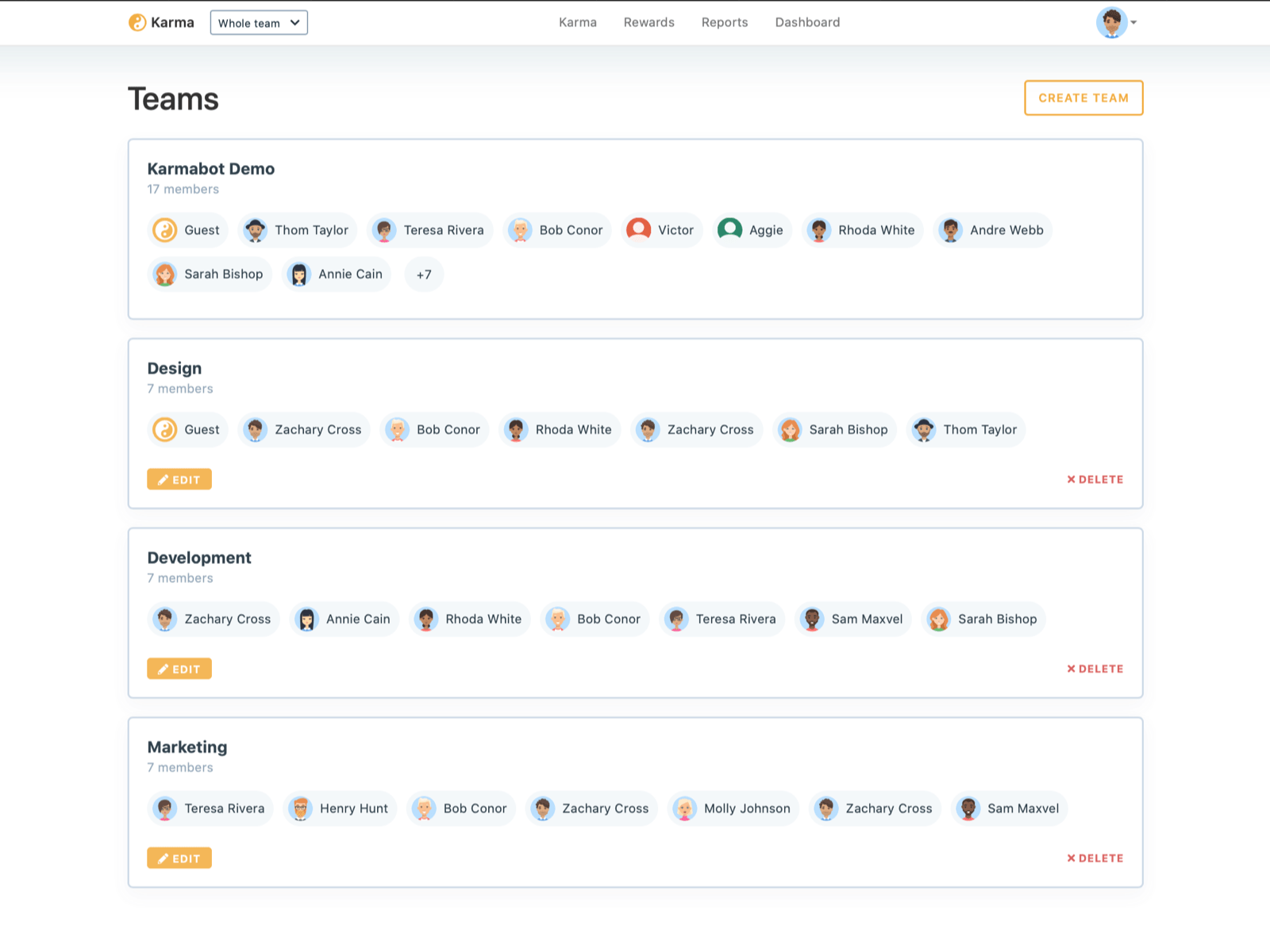Viewport: 1270px width, 952px height.
Task: Select Teresa Rivera name in Development team
Action: click(736, 620)
